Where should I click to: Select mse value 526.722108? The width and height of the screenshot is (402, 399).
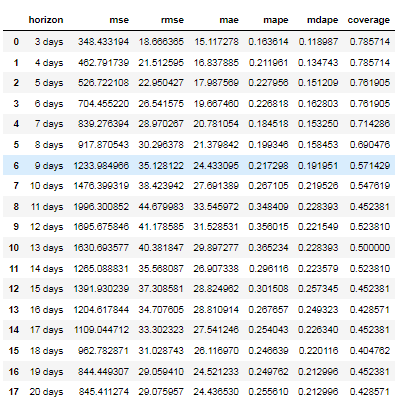tap(103, 83)
